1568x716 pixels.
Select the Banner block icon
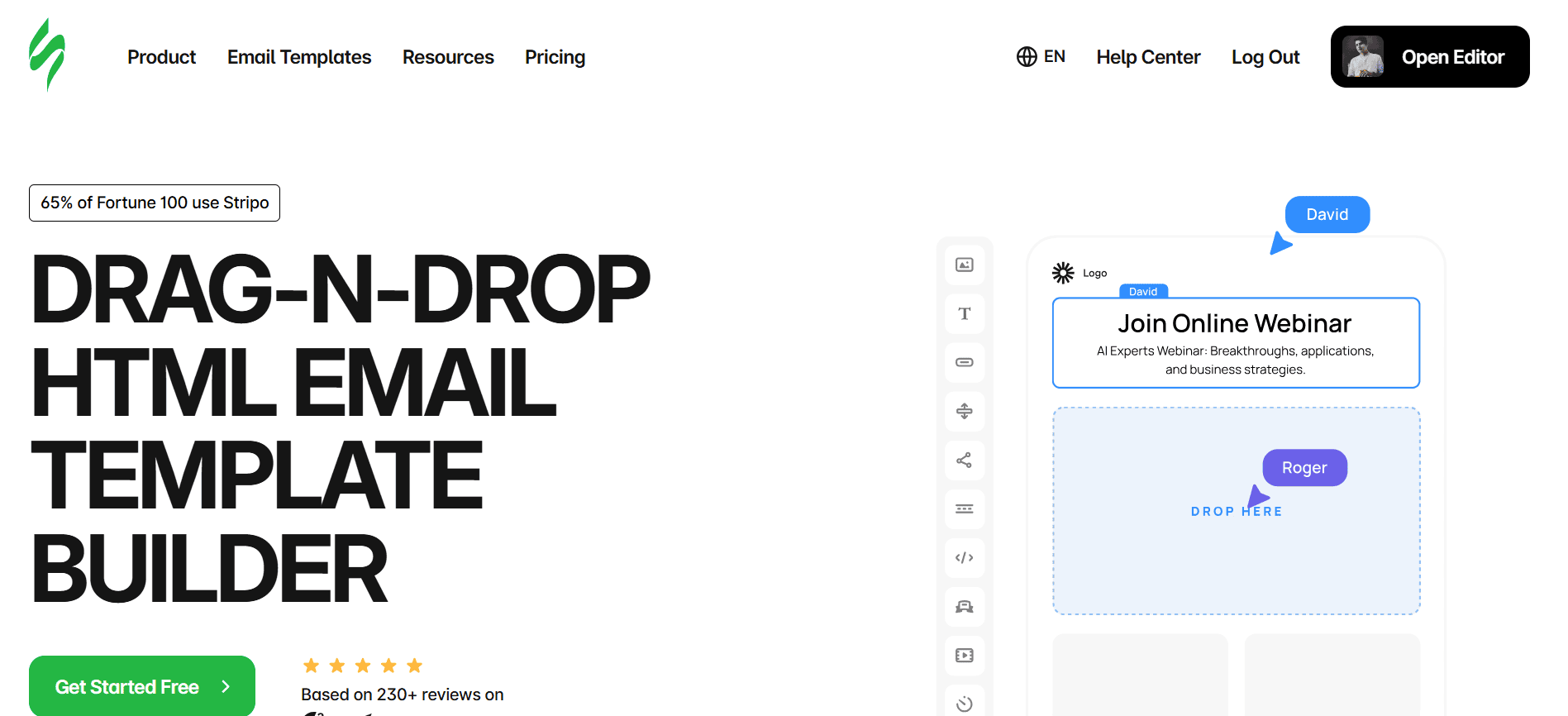[965, 606]
